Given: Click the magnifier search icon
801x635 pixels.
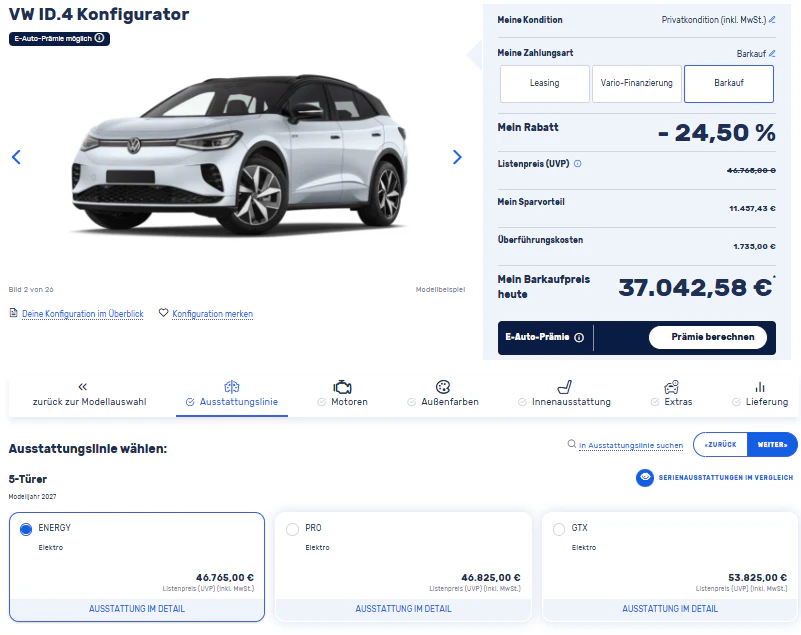Looking at the screenshot, I should 572,444.
